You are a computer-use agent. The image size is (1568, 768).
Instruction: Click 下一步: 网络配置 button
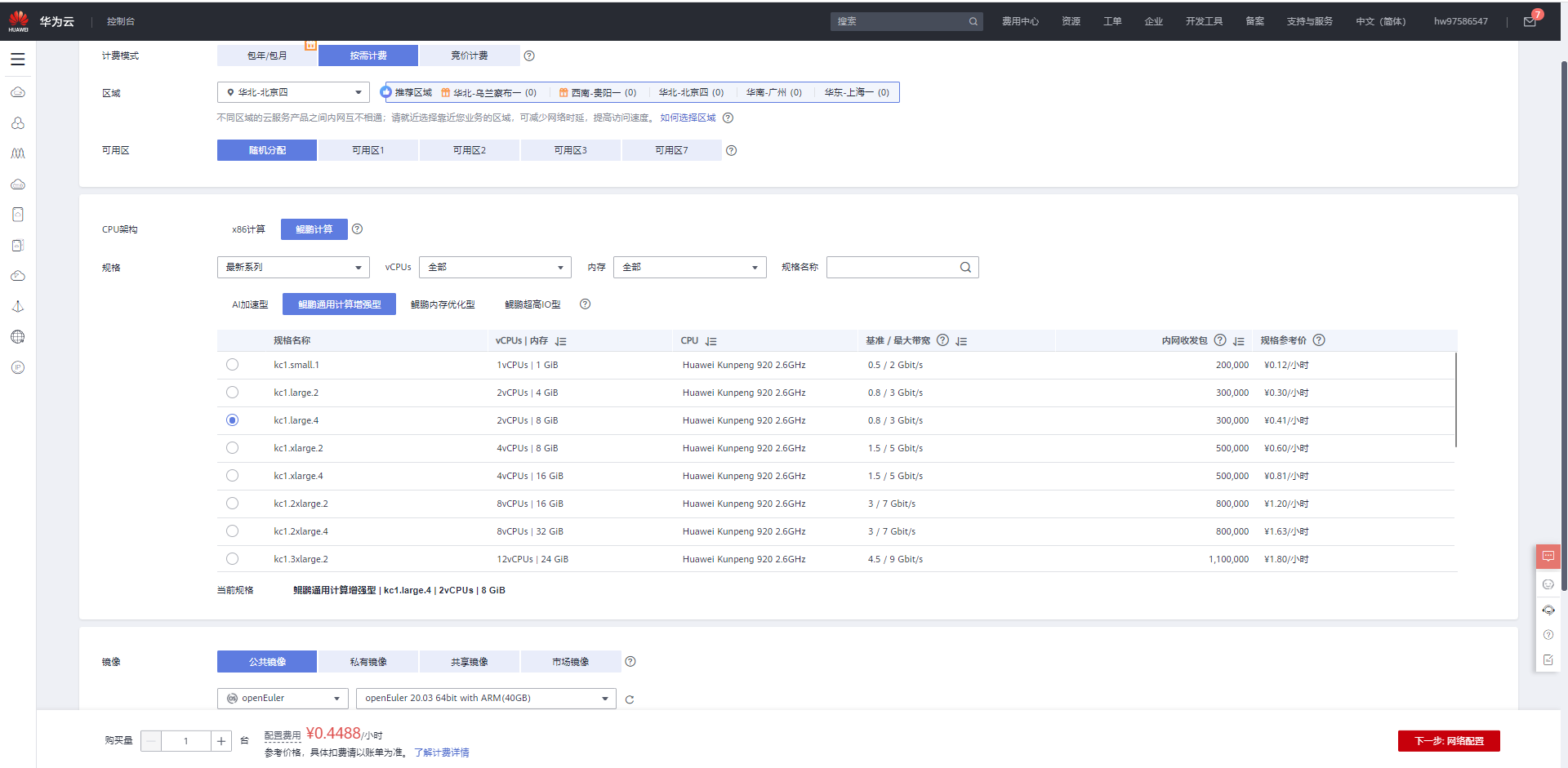1449,741
